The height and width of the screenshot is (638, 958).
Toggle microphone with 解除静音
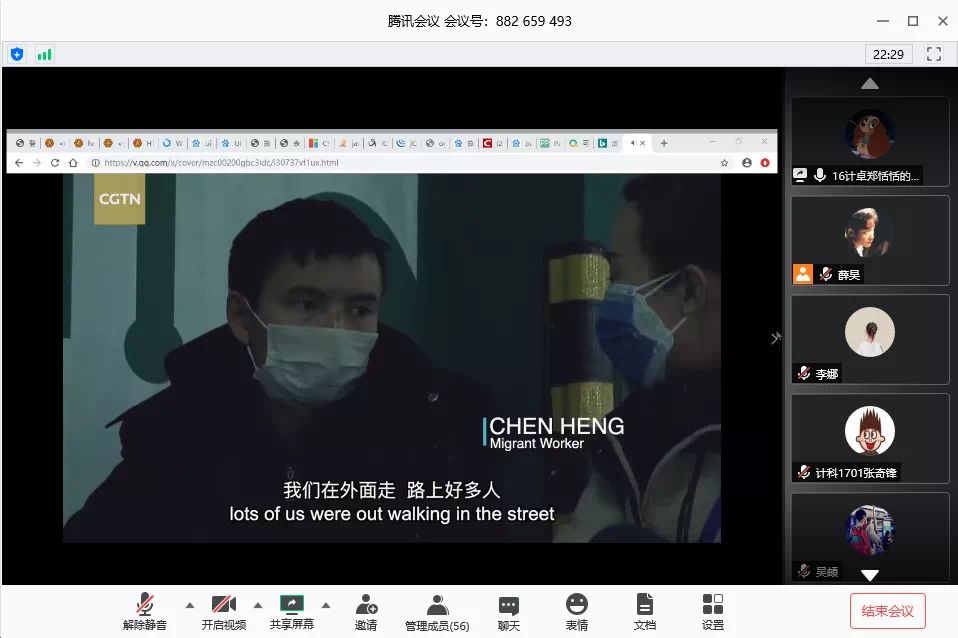point(147,611)
